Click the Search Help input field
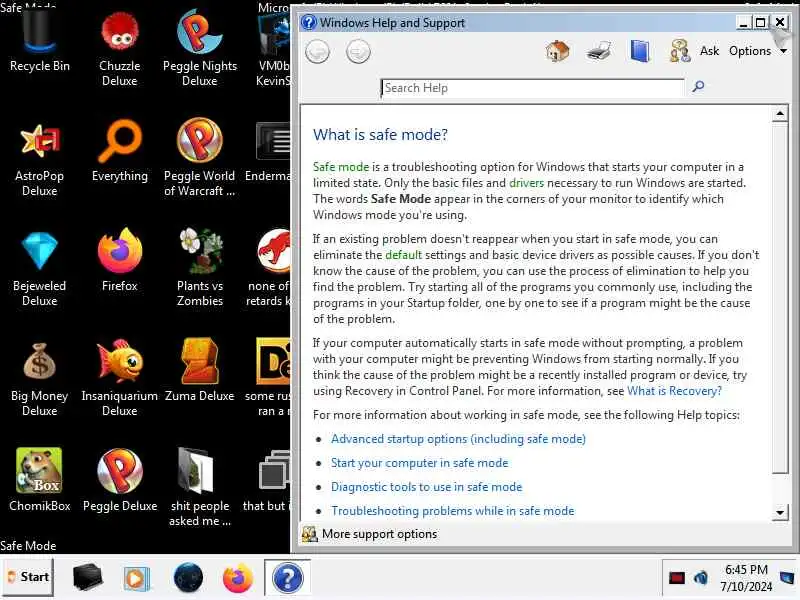 click(x=532, y=88)
